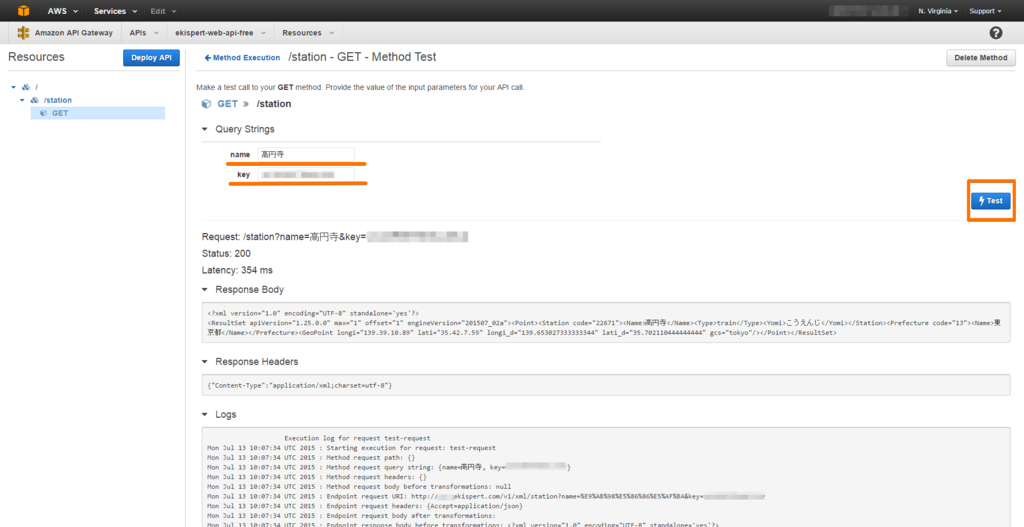Click 'Execution log for request test-request' line
The width and height of the screenshot is (1024, 527).
point(357,438)
